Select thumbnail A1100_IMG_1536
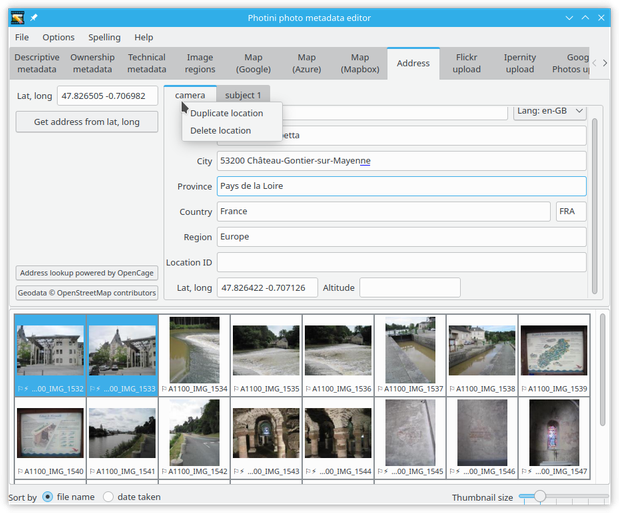The width and height of the screenshot is (619, 513). pos(338,355)
